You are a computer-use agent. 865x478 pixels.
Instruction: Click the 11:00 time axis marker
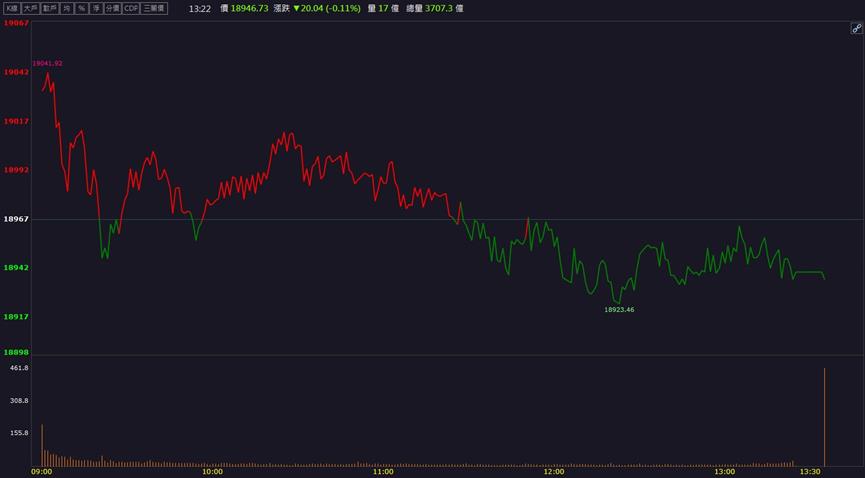click(x=383, y=472)
